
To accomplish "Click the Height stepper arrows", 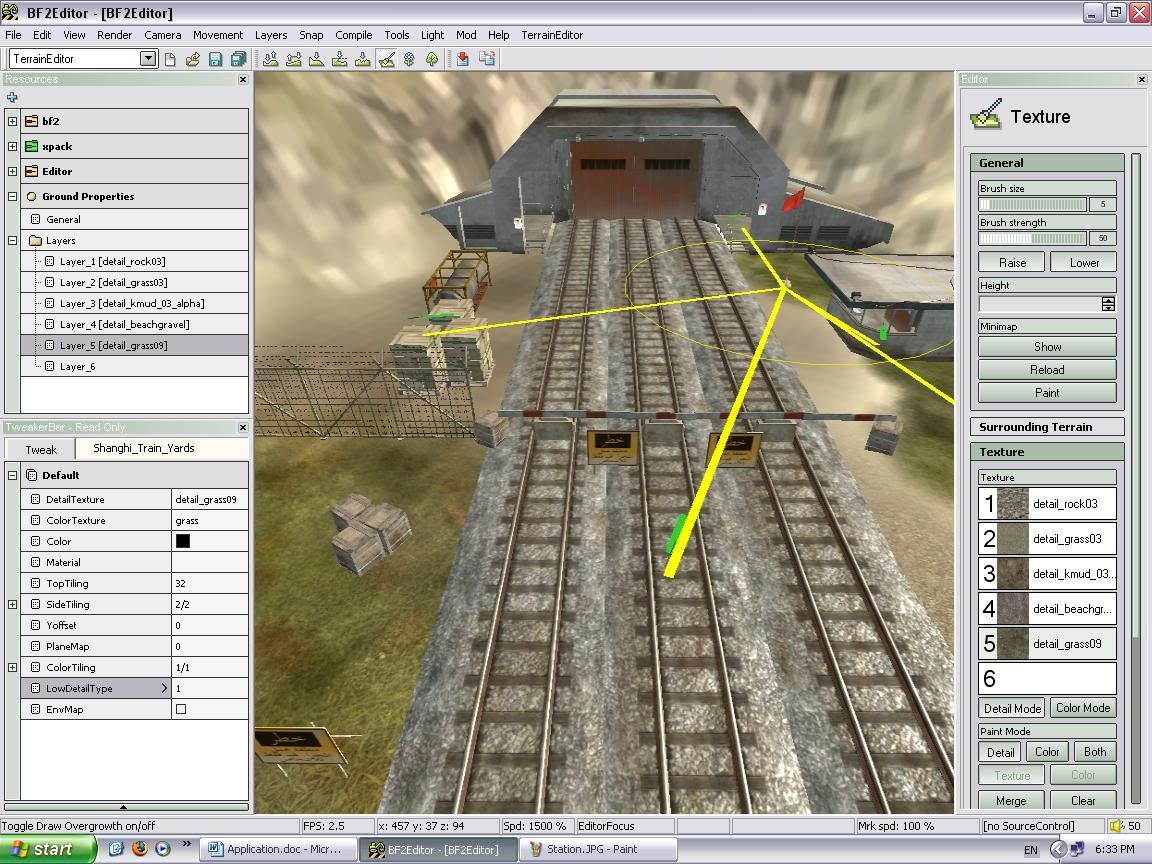I will coord(1108,304).
